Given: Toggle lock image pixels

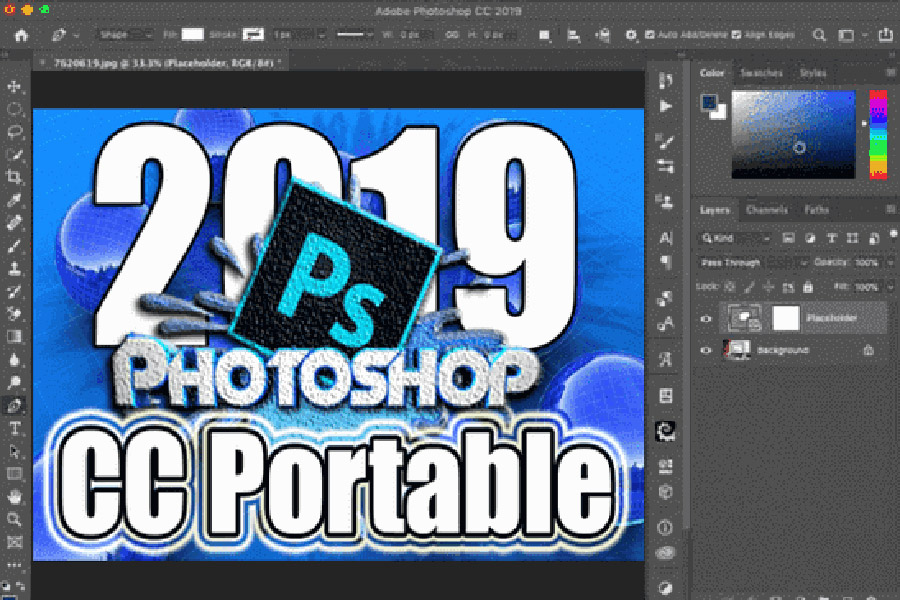Looking at the screenshot, I should tap(749, 287).
